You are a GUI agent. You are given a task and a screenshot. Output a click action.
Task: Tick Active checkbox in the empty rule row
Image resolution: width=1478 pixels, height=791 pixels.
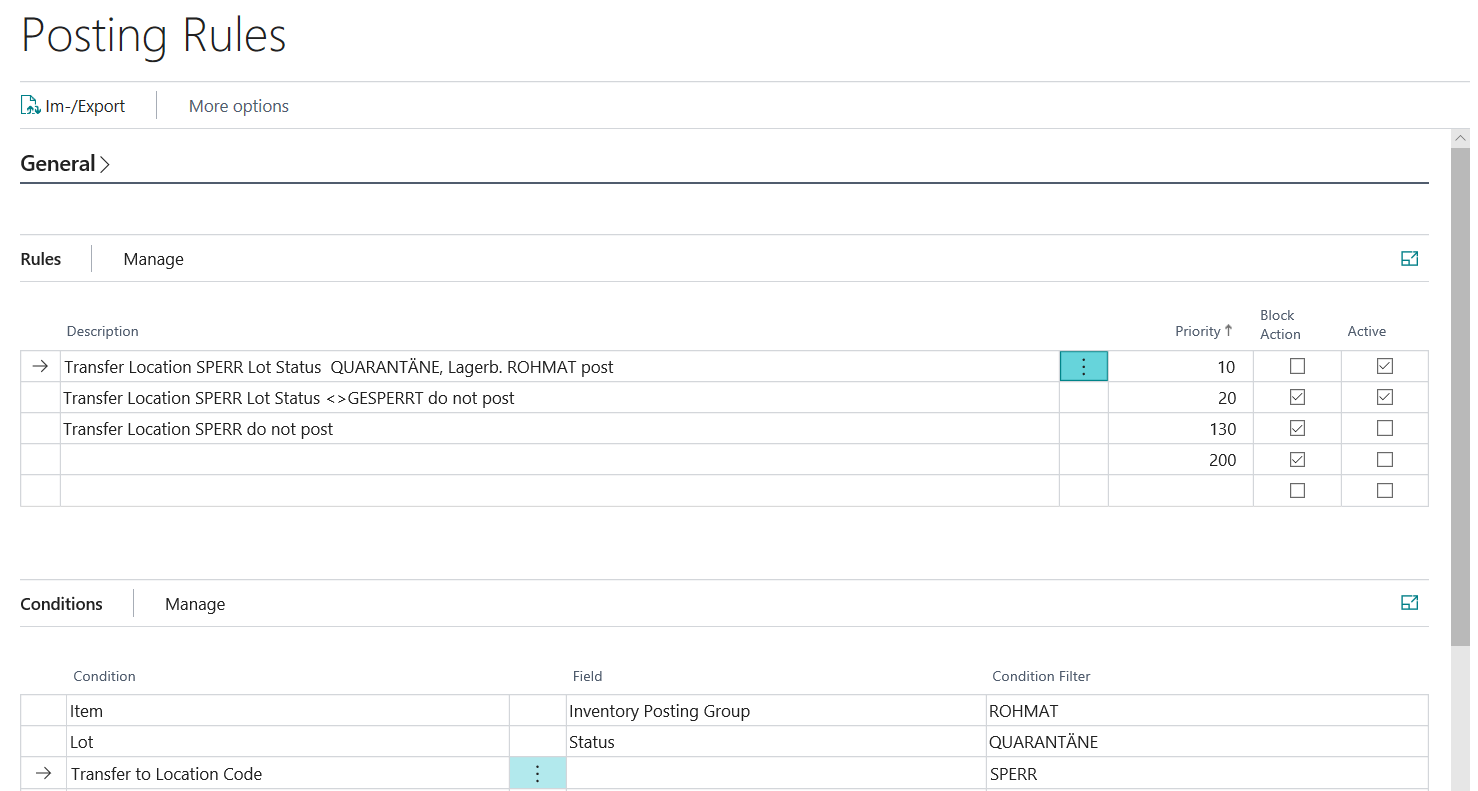coord(1385,491)
